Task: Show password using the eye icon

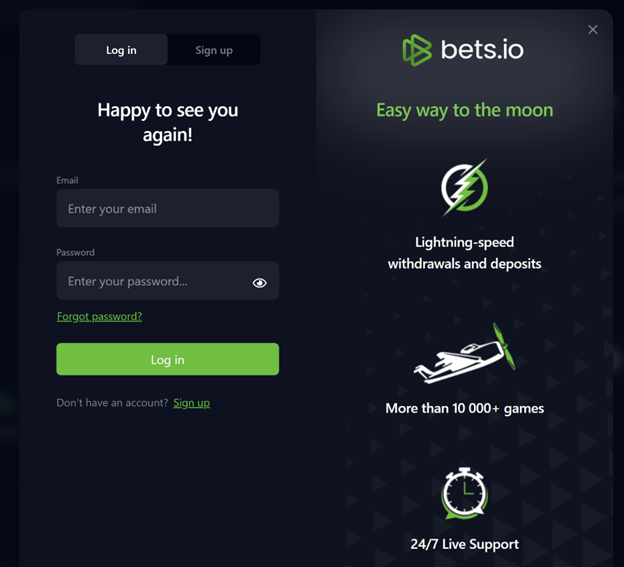Action: 260,283
